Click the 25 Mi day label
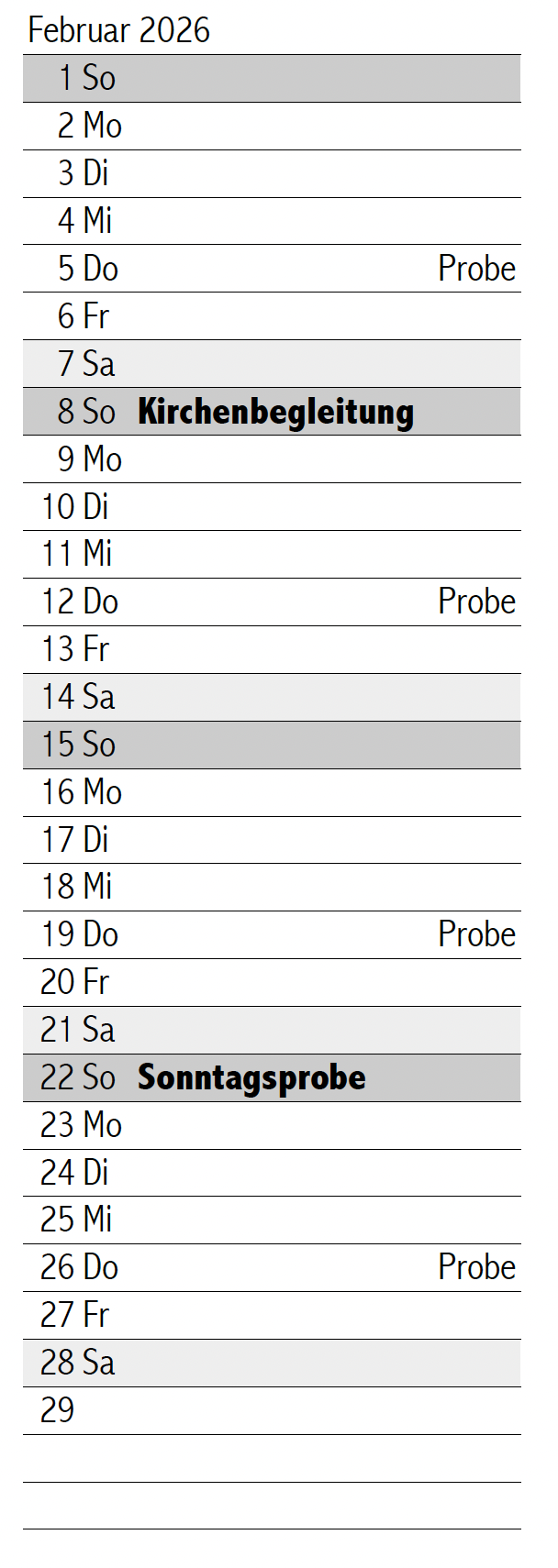 click(x=77, y=1220)
